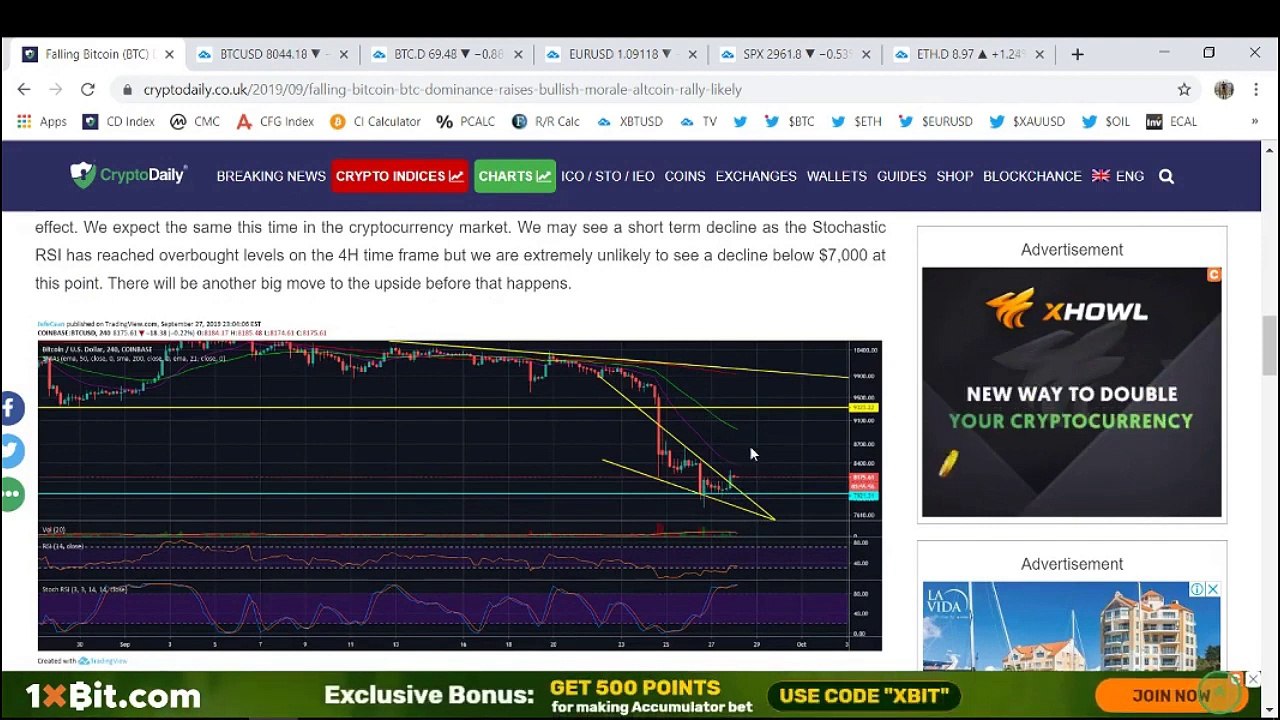Share the article on Twitter
Viewport: 1280px width, 720px height.
[x=11, y=451]
